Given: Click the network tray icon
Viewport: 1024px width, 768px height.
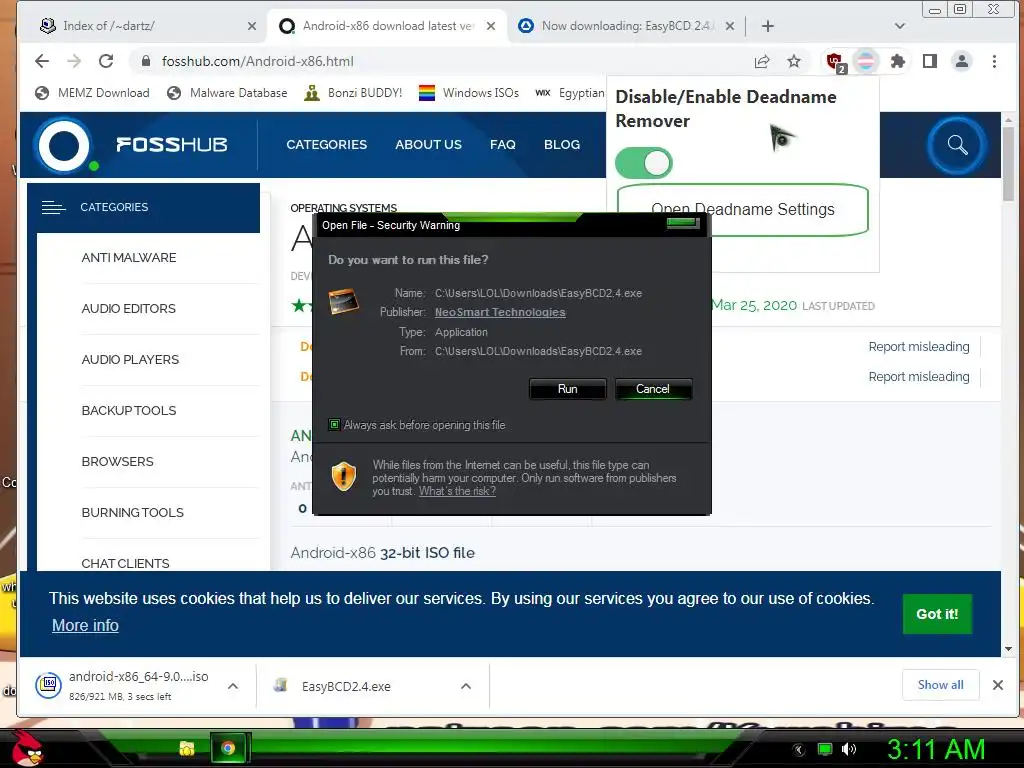Looking at the screenshot, I should click(x=825, y=749).
